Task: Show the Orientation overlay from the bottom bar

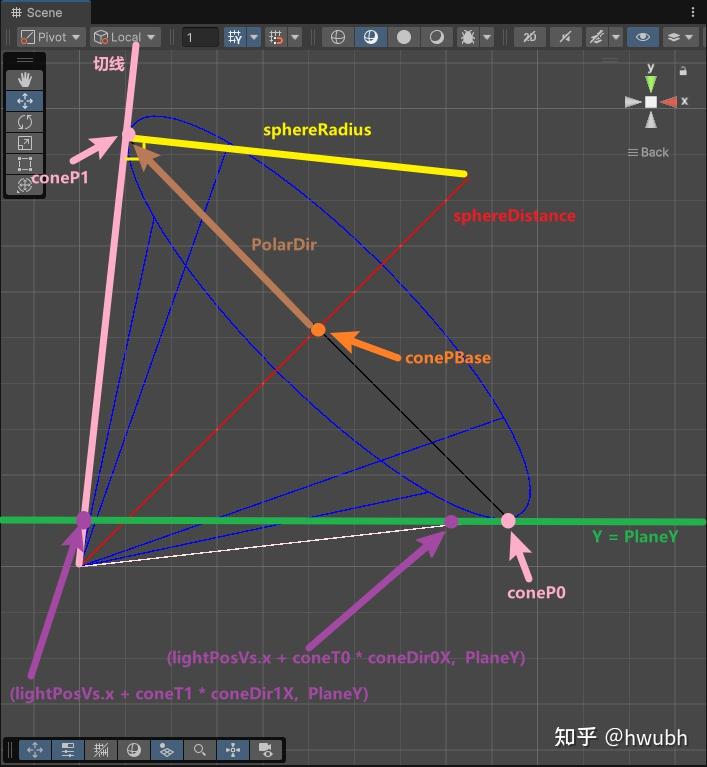Action: click(233, 749)
